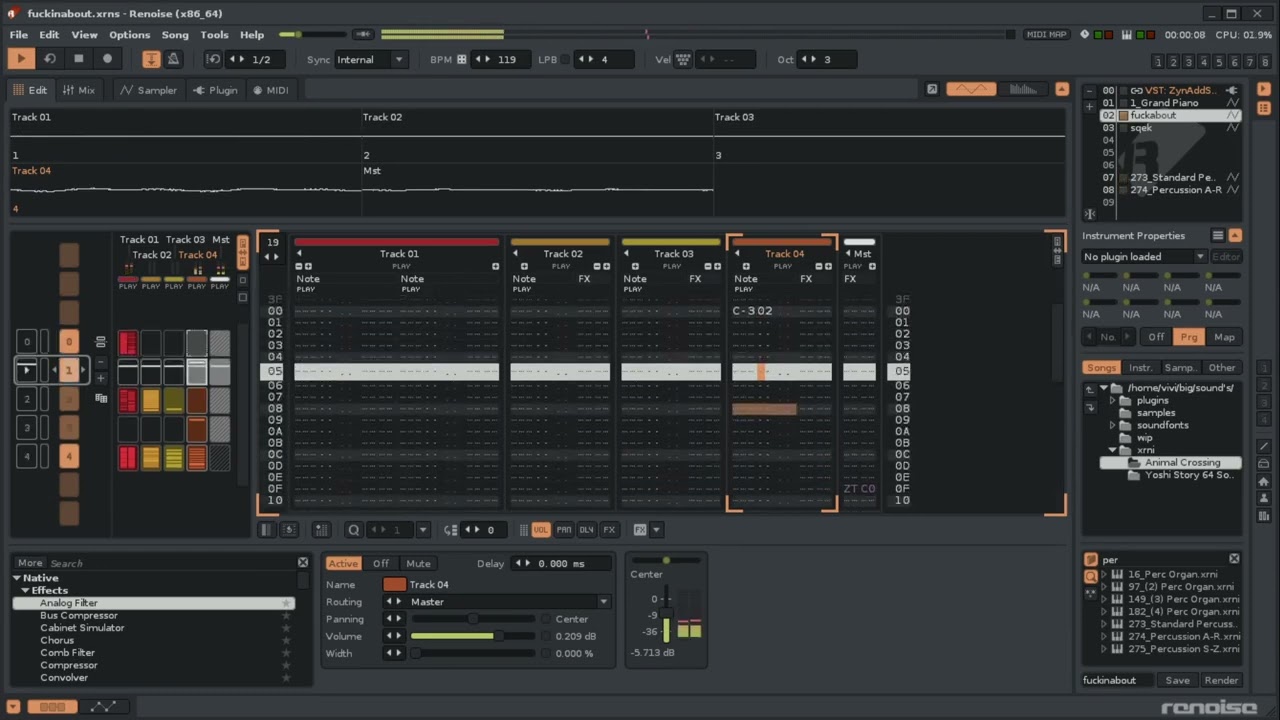Collapse the xrni folder in disk browser
The width and height of the screenshot is (1280, 720).
tap(1112, 450)
